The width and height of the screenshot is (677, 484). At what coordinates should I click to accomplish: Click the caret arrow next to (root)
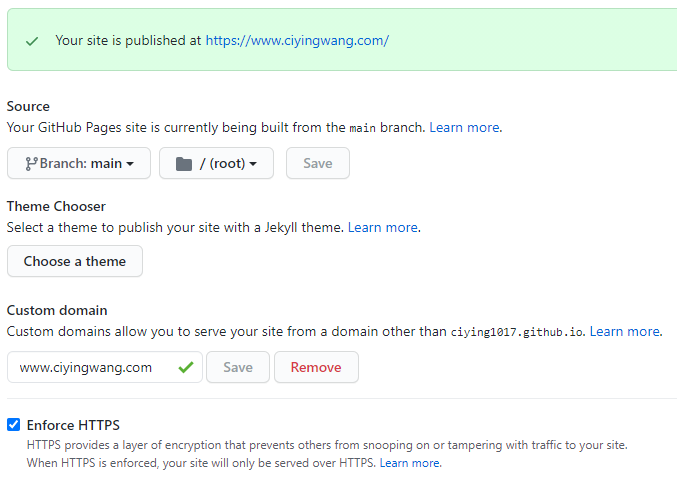pyautogui.click(x=253, y=164)
